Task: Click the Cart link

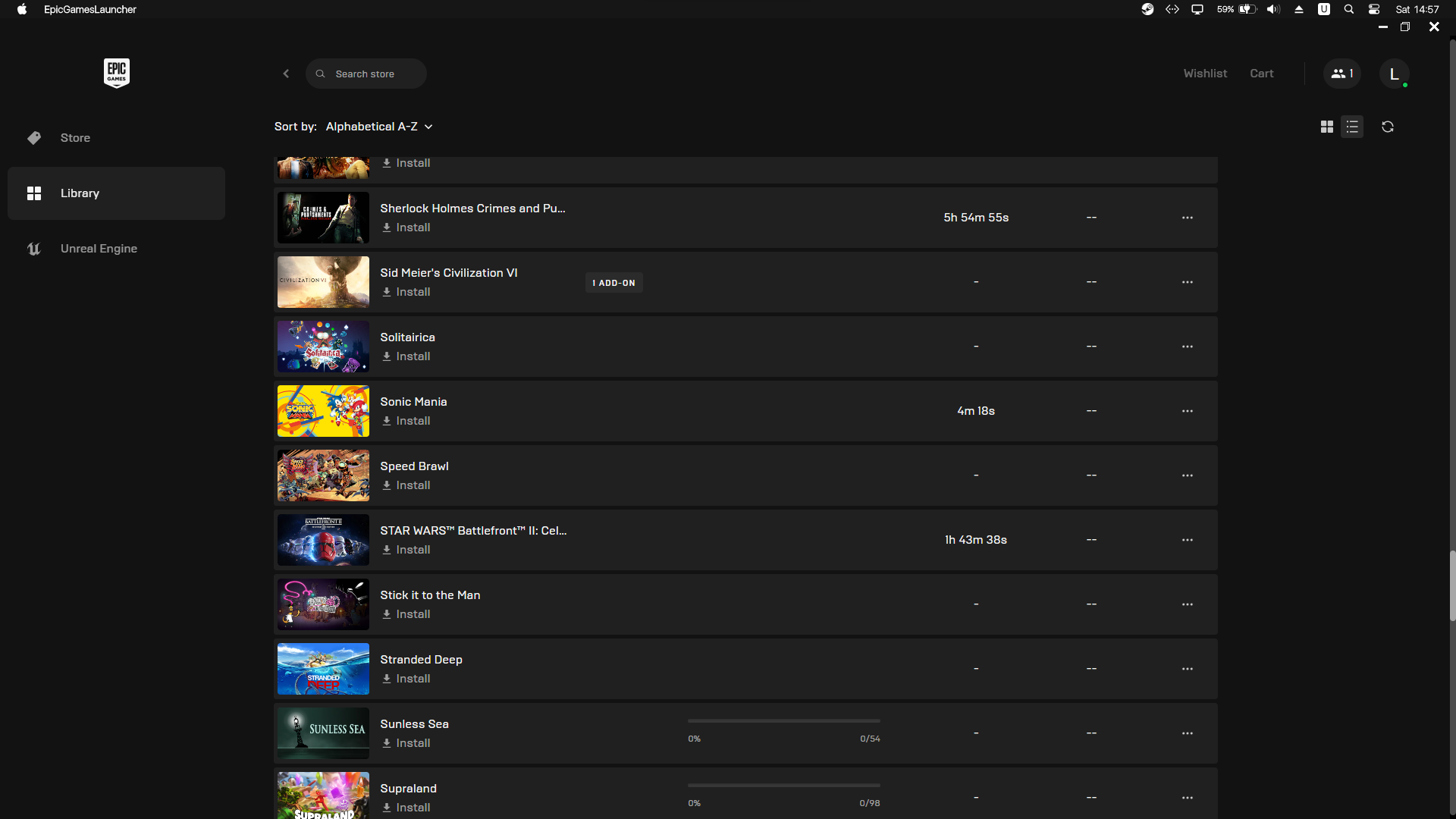Action: pyautogui.click(x=1261, y=74)
